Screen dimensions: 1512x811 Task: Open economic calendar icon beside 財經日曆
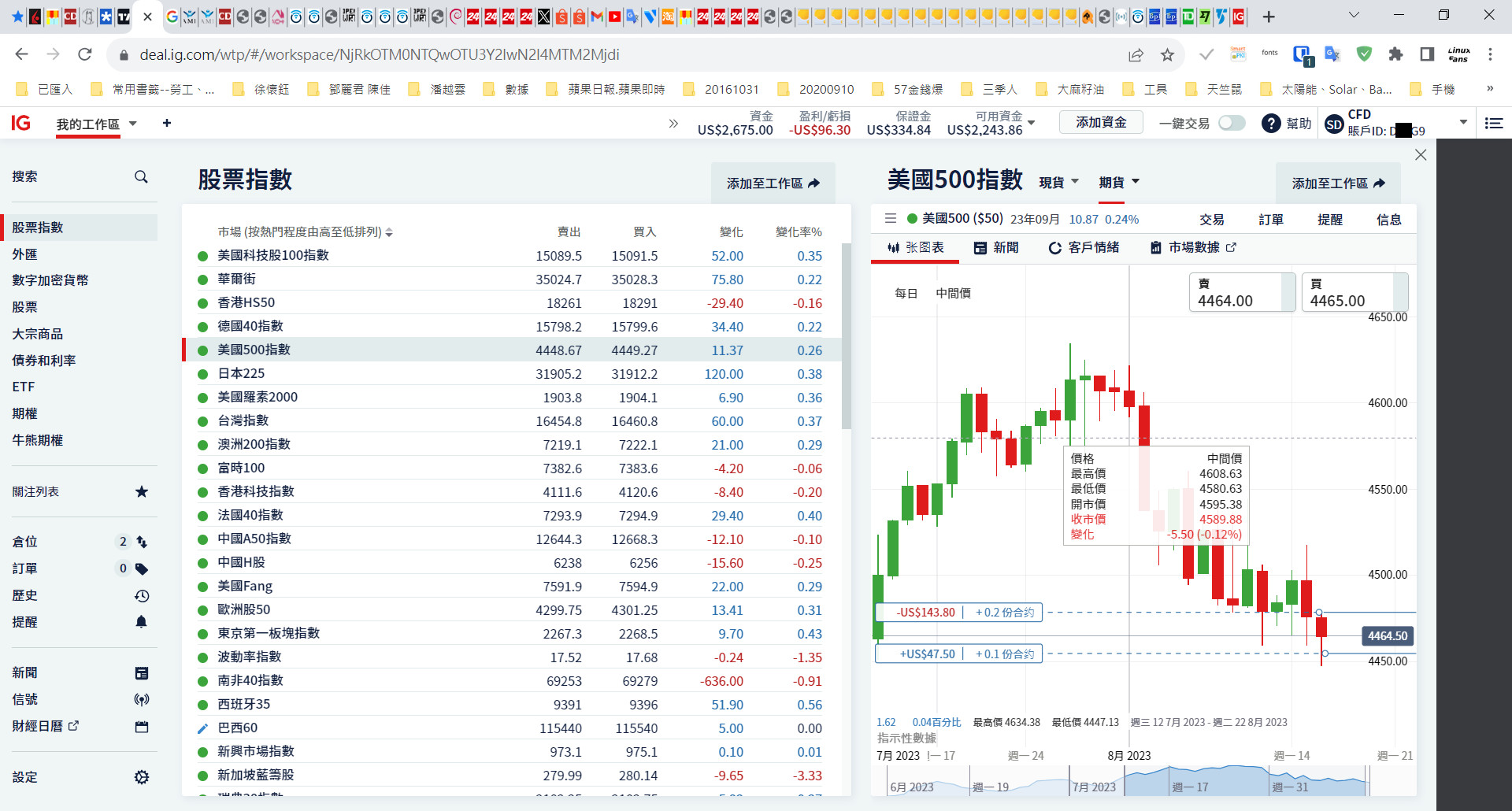coord(142,727)
